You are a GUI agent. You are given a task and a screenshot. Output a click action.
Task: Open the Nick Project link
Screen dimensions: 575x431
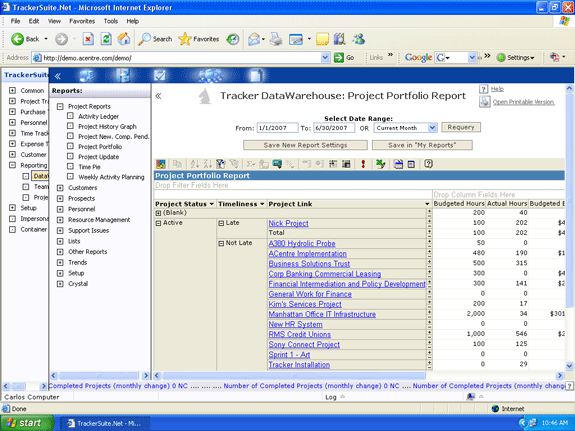click(x=288, y=223)
